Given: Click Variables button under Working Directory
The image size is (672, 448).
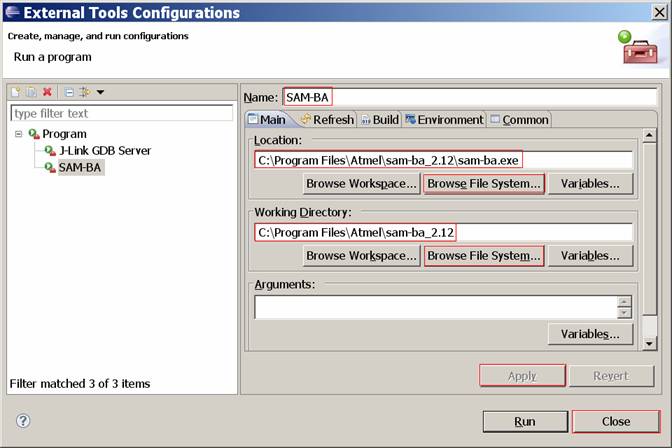Looking at the screenshot, I should (590, 256).
